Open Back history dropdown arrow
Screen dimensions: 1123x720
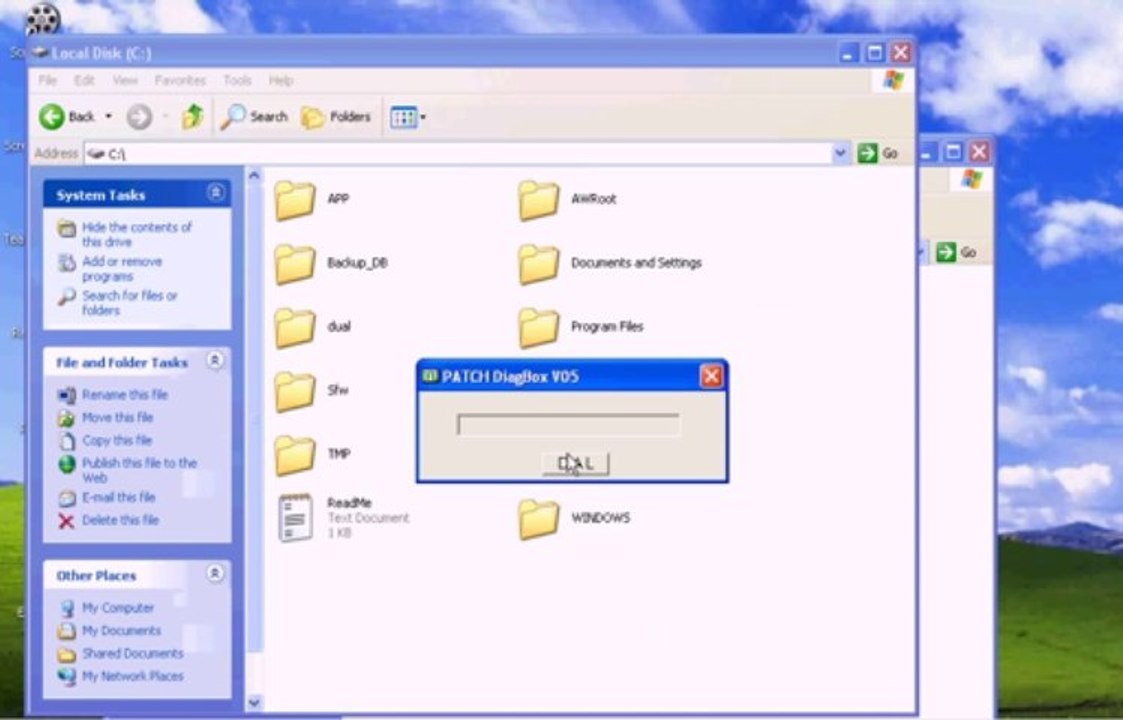[x=109, y=116]
